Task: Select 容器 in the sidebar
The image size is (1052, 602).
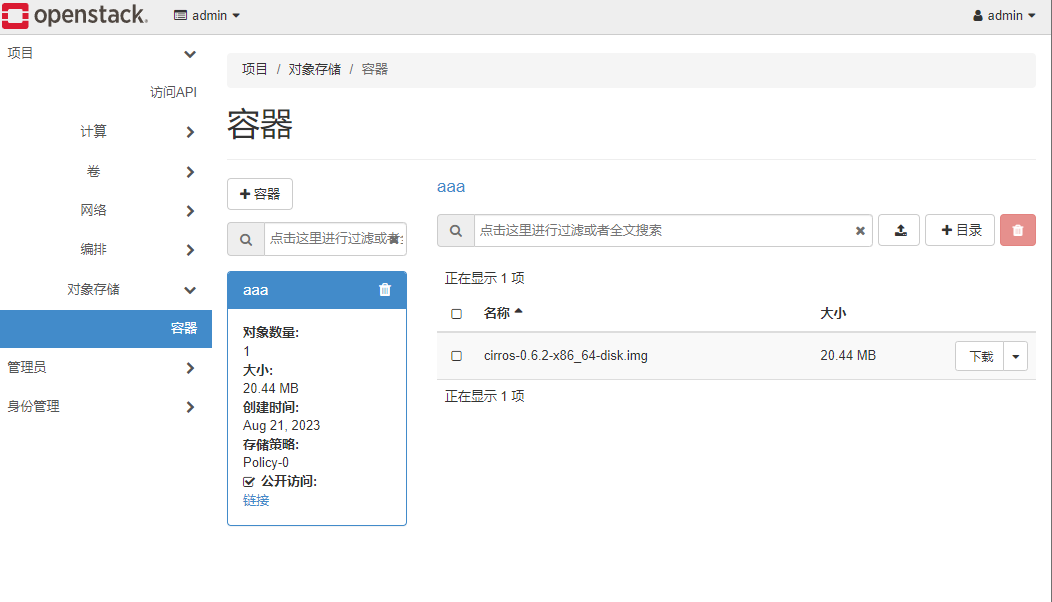Action: click(x=105, y=328)
